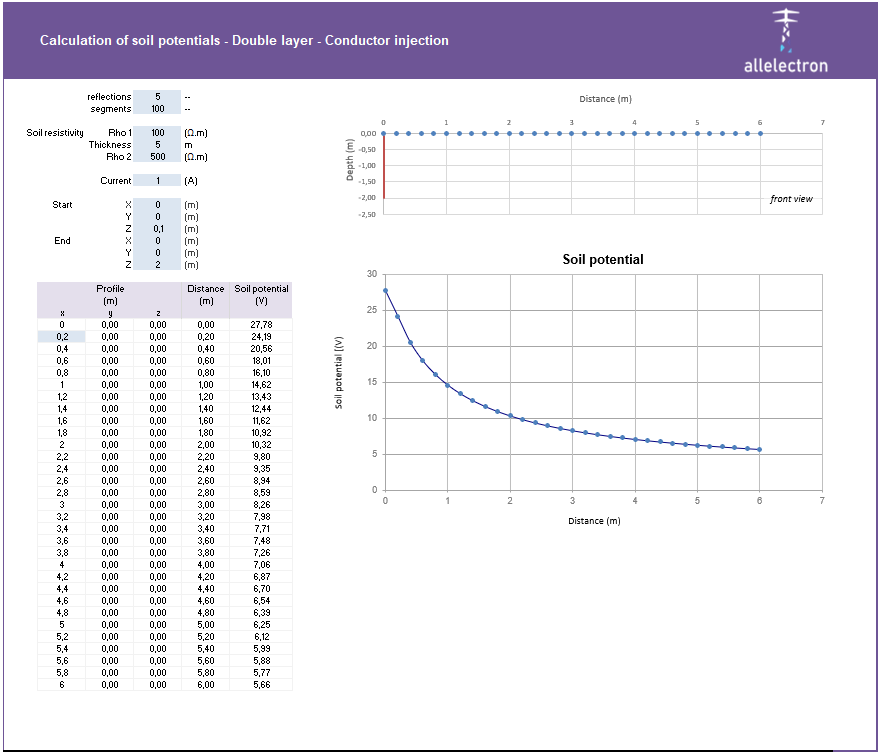Edit the segments value field
This screenshot has height=754, width=880.
160,109
